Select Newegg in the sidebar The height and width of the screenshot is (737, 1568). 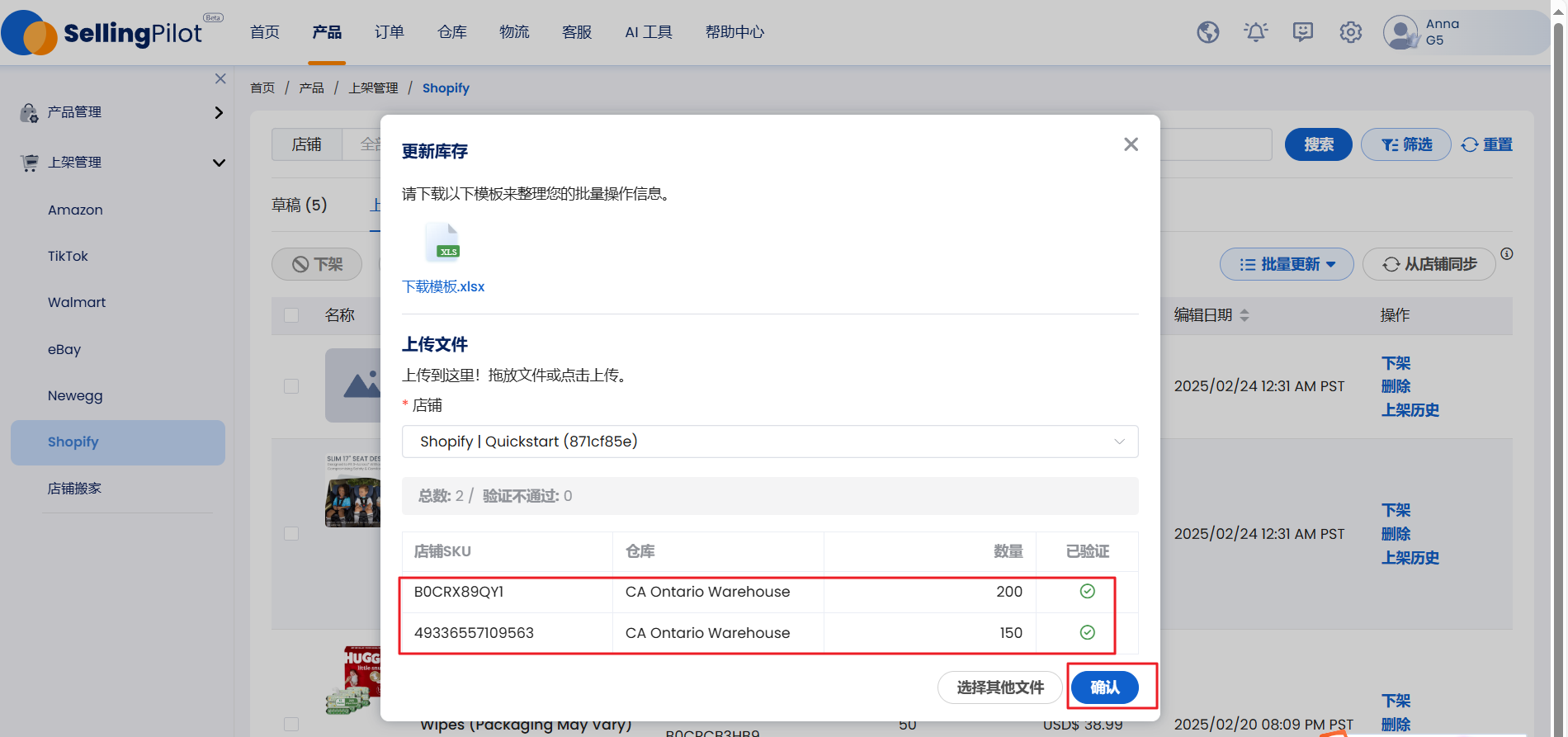[75, 395]
